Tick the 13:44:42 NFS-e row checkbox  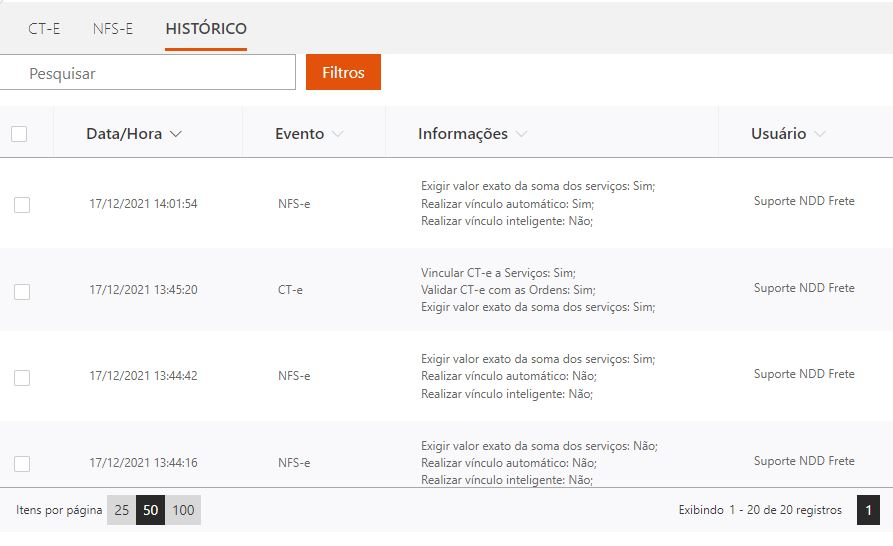click(22, 378)
